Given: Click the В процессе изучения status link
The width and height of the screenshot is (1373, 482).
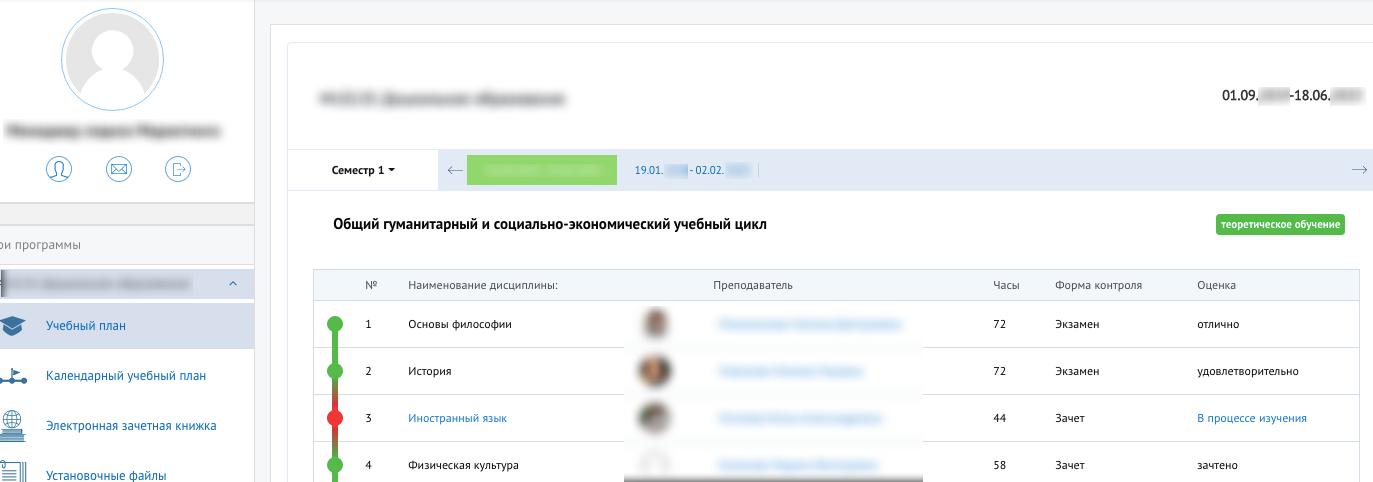Looking at the screenshot, I should click(1251, 418).
